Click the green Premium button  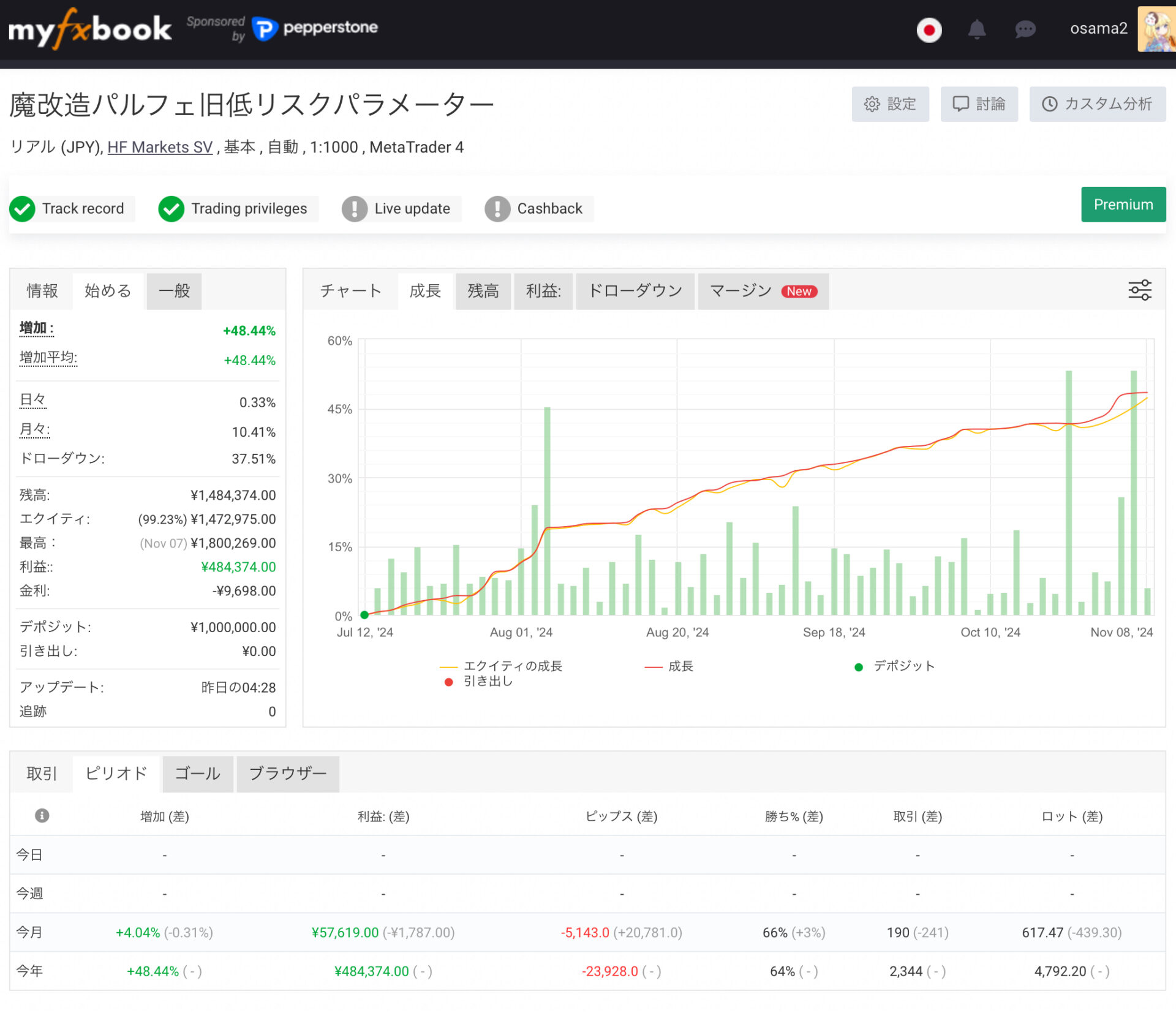(1123, 205)
